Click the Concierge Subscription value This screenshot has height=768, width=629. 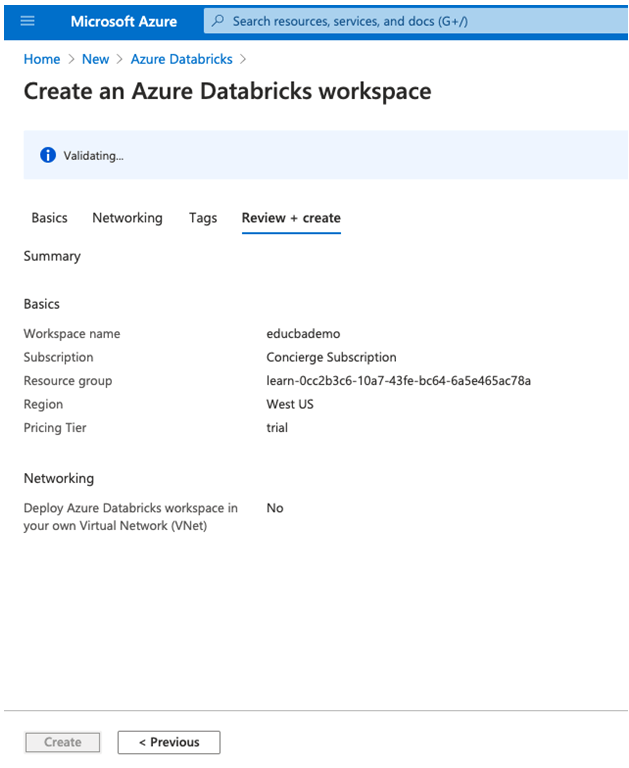tap(331, 357)
